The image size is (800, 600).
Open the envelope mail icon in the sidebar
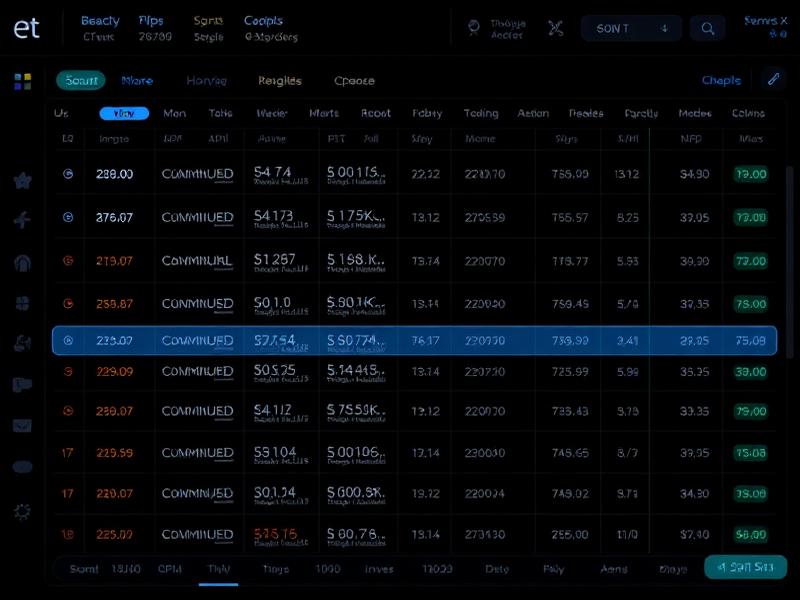click(x=22, y=426)
